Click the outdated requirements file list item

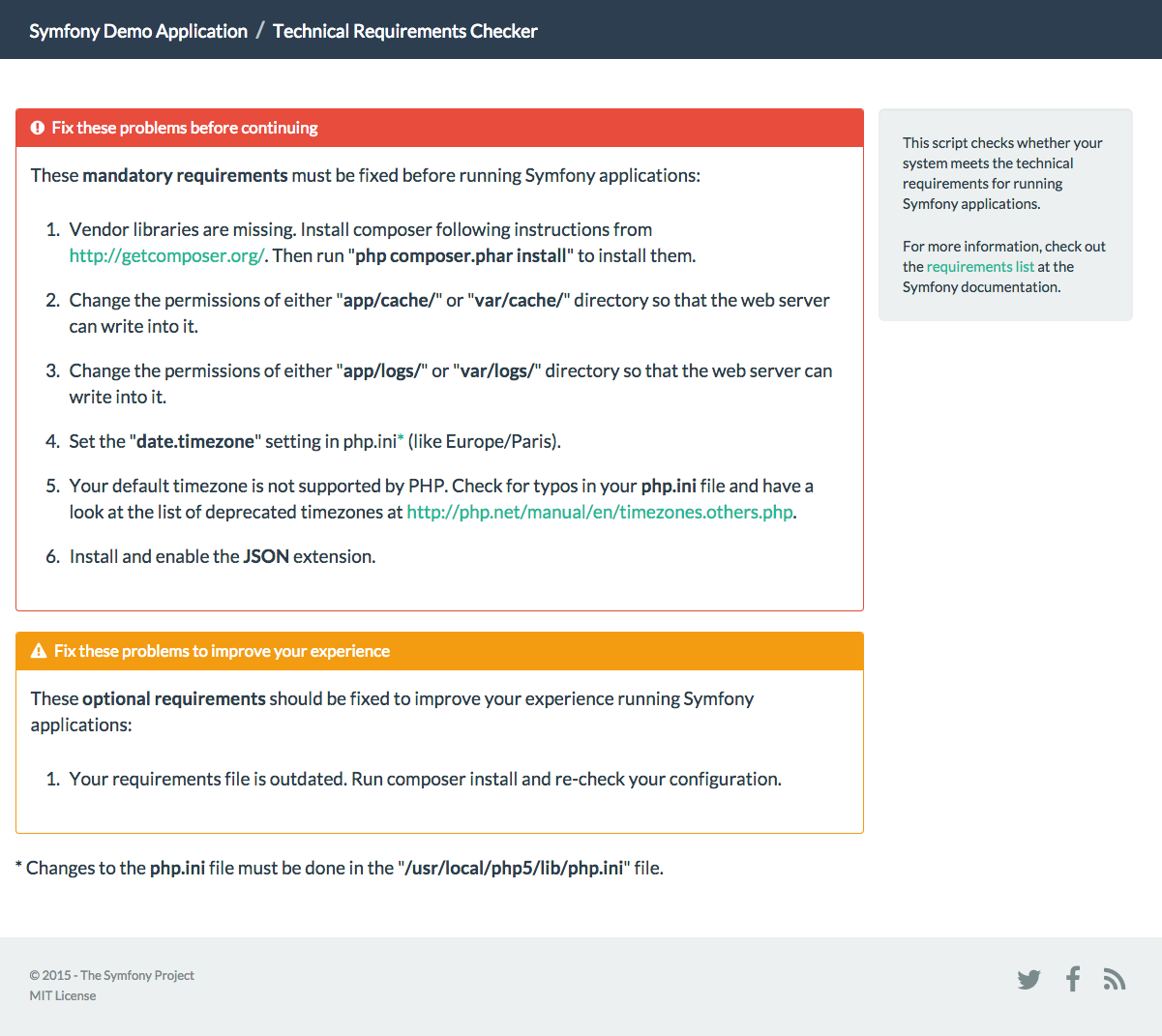tap(425, 779)
